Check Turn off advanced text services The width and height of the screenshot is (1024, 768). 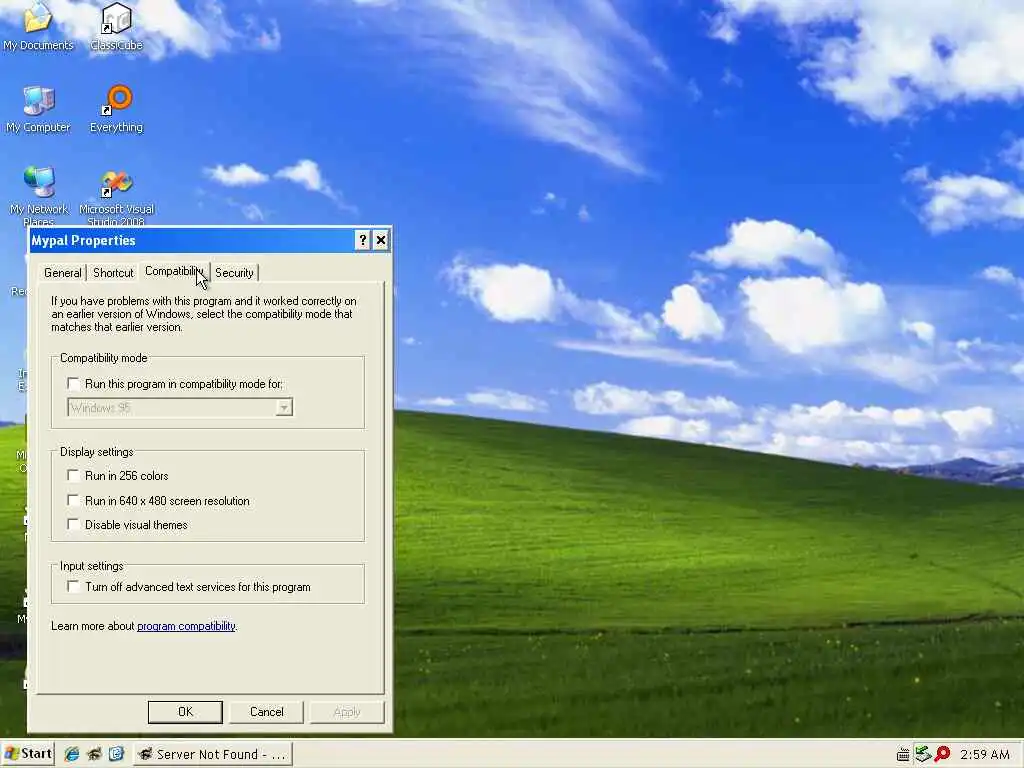coord(73,587)
